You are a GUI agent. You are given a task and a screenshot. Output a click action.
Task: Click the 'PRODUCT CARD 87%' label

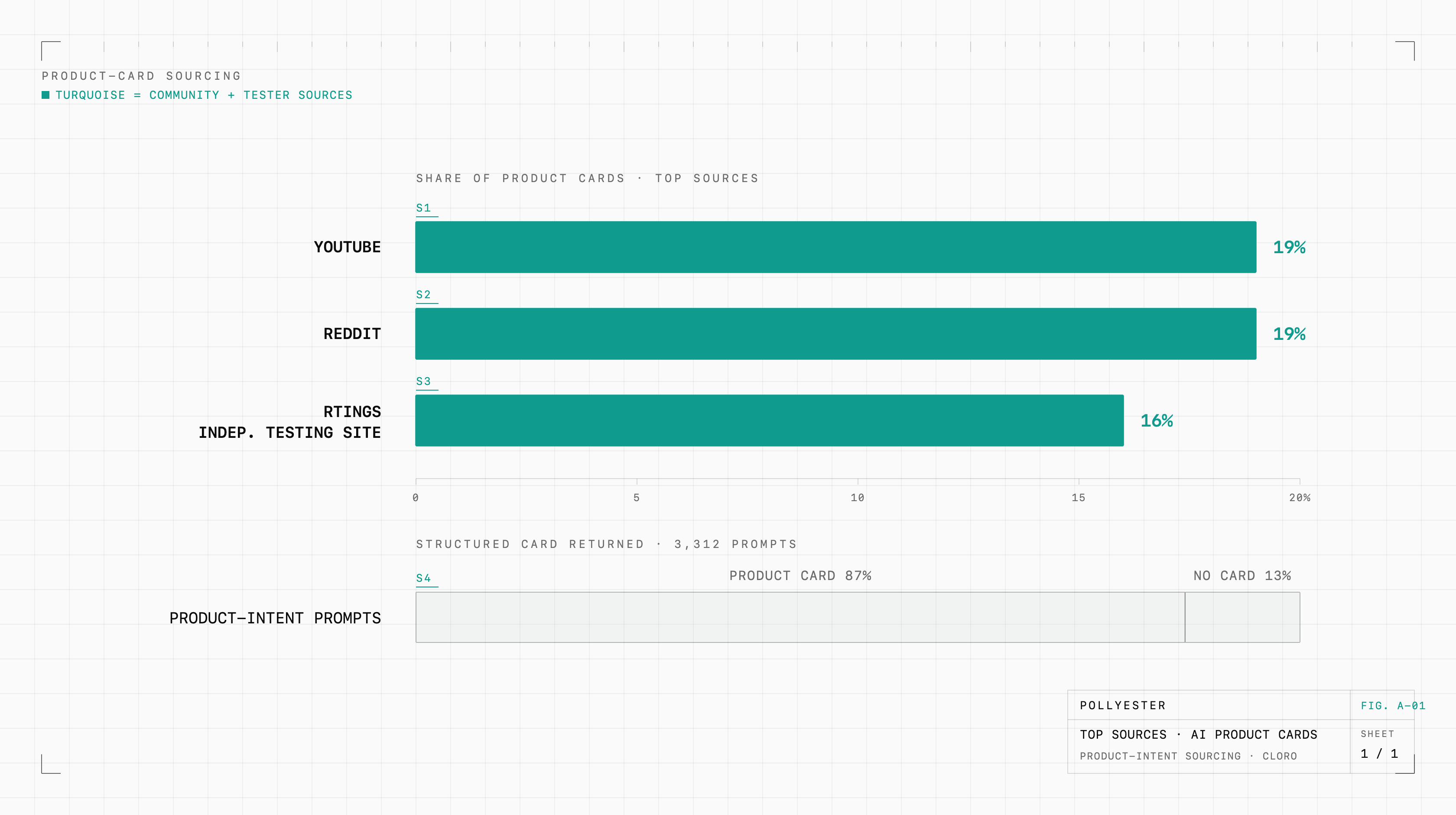pyautogui.click(x=800, y=576)
